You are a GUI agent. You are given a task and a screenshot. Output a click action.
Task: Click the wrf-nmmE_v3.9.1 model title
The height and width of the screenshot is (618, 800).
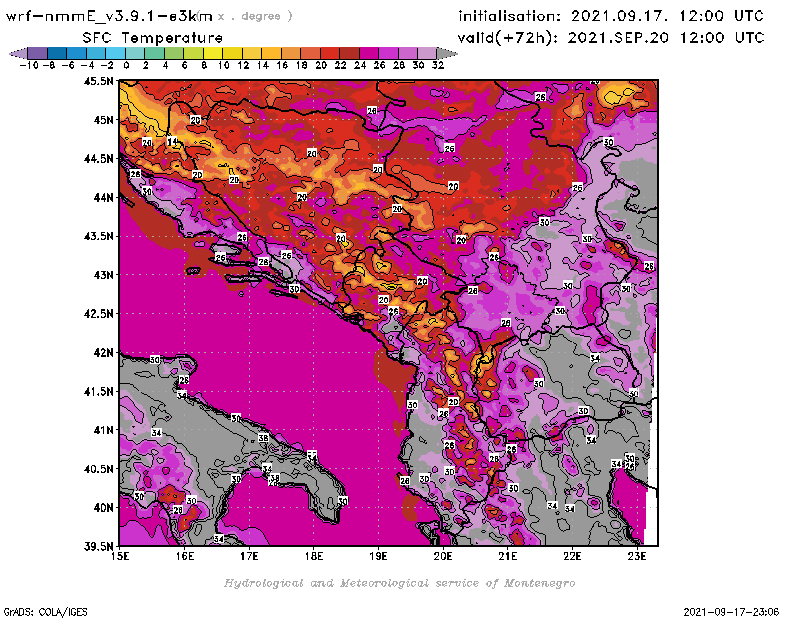point(109,16)
